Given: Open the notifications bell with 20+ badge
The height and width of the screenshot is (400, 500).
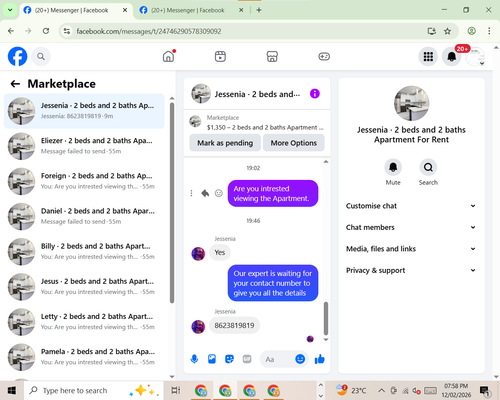Looking at the screenshot, I should 452,56.
